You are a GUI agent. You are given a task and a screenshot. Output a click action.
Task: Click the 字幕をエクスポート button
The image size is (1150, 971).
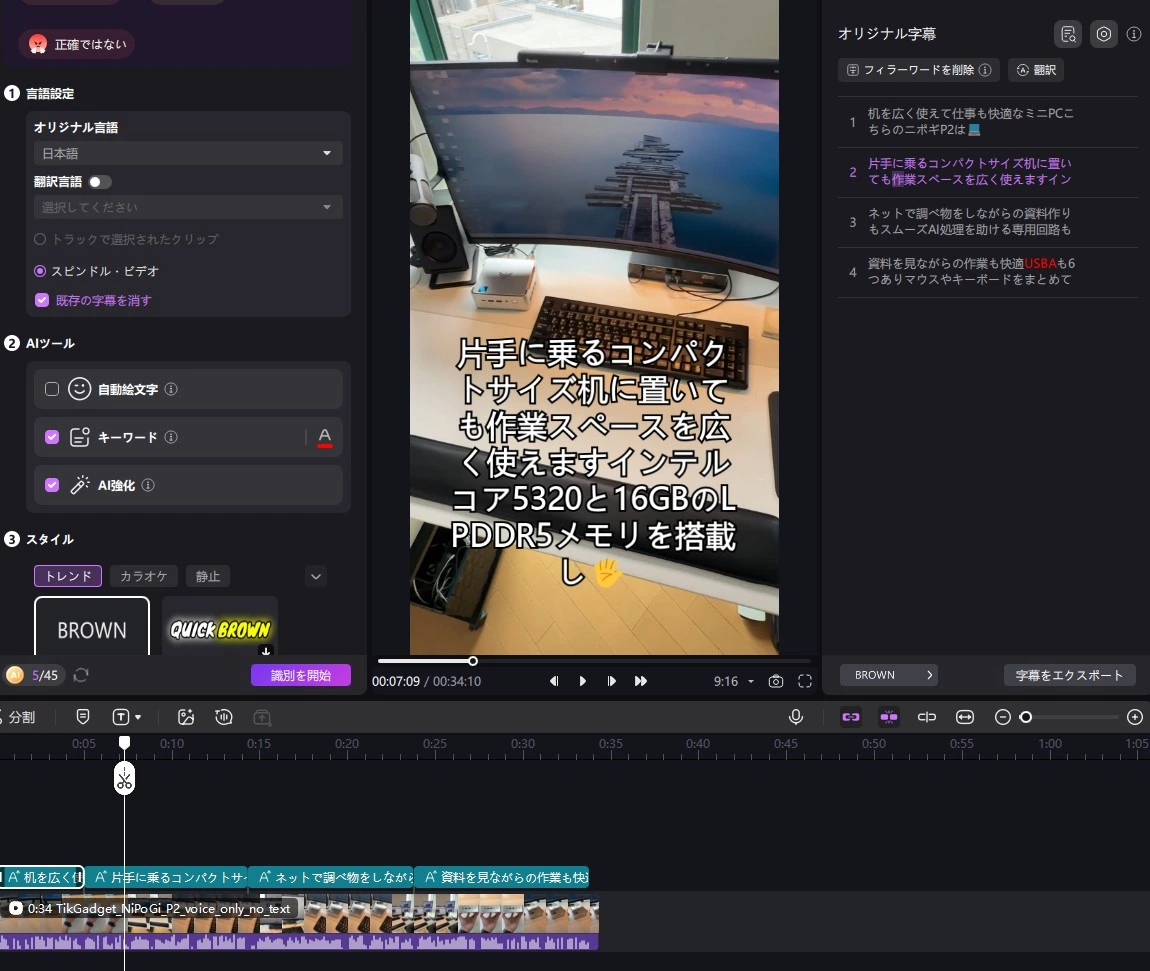[1069, 675]
